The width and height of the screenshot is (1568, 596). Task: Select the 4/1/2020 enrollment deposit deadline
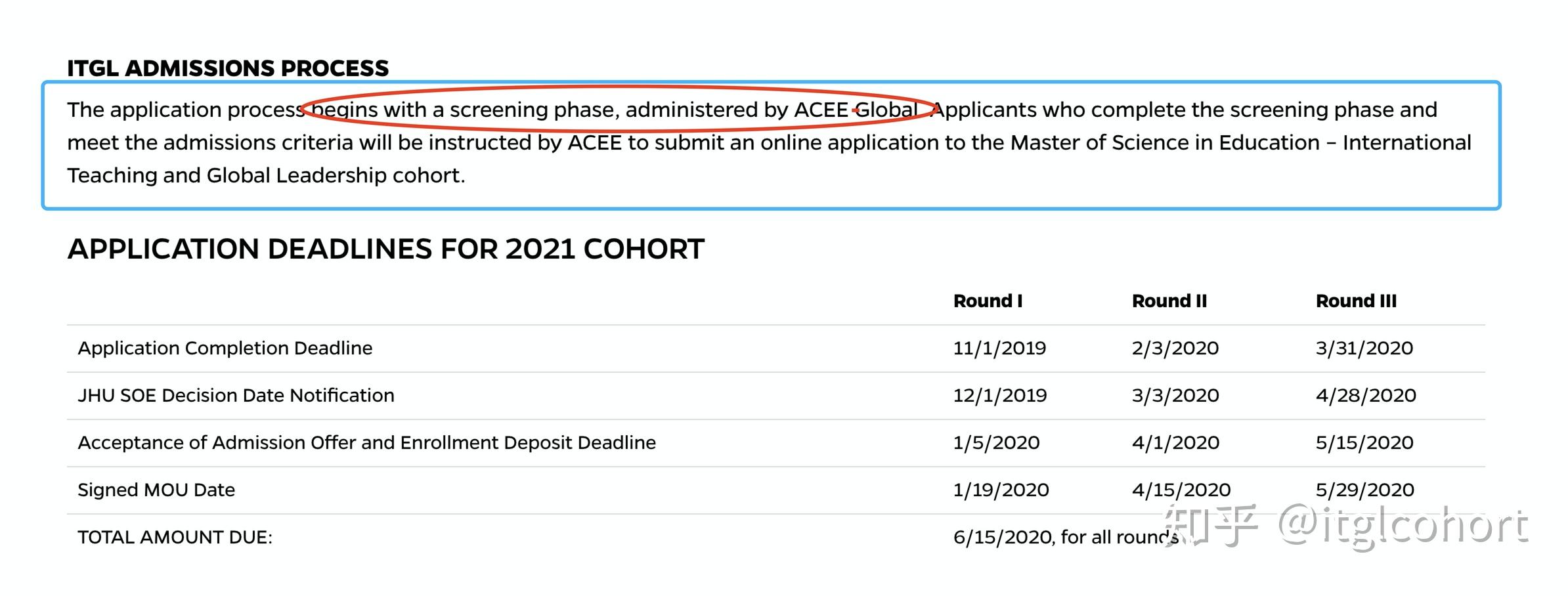click(x=1175, y=442)
